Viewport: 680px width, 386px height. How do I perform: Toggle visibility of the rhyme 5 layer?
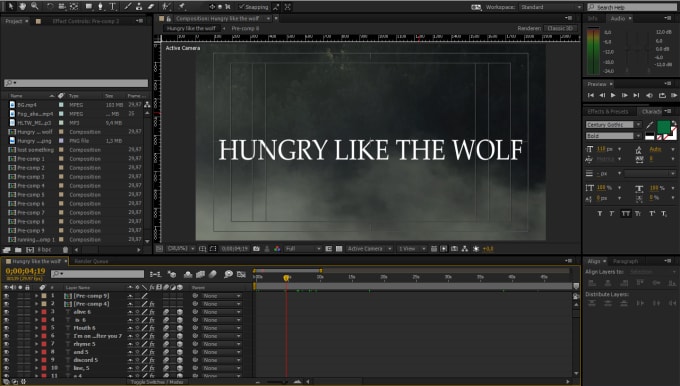click(x=7, y=344)
